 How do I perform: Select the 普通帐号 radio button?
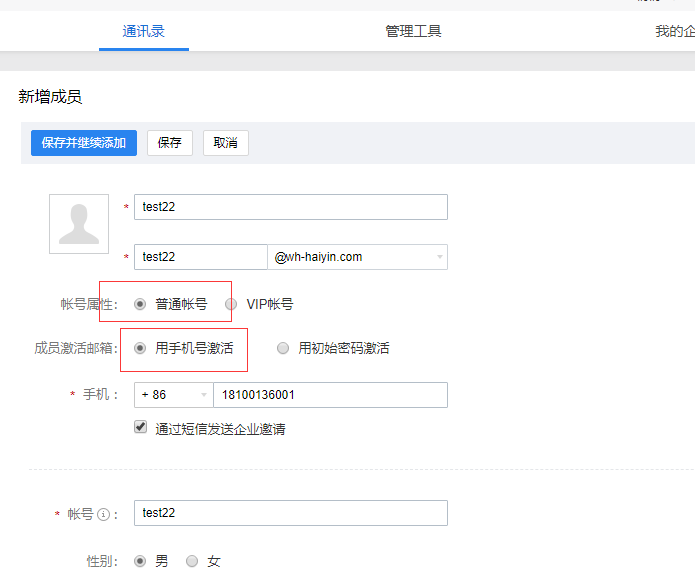pyautogui.click(x=140, y=304)
